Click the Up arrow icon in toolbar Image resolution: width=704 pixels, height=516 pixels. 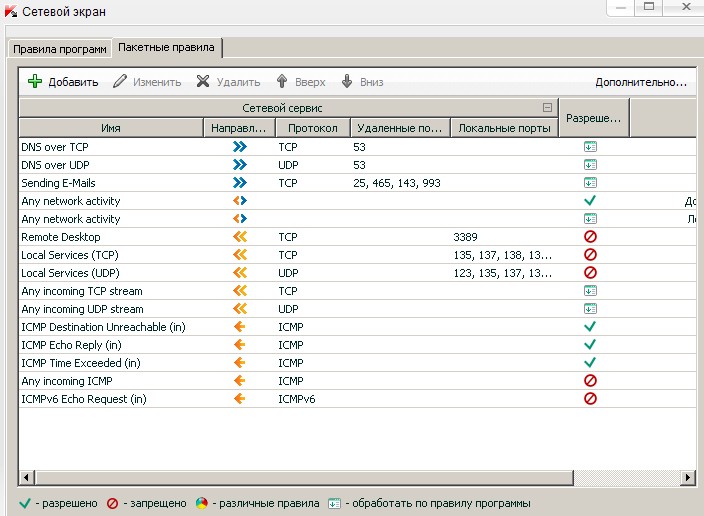coord(282,82)
